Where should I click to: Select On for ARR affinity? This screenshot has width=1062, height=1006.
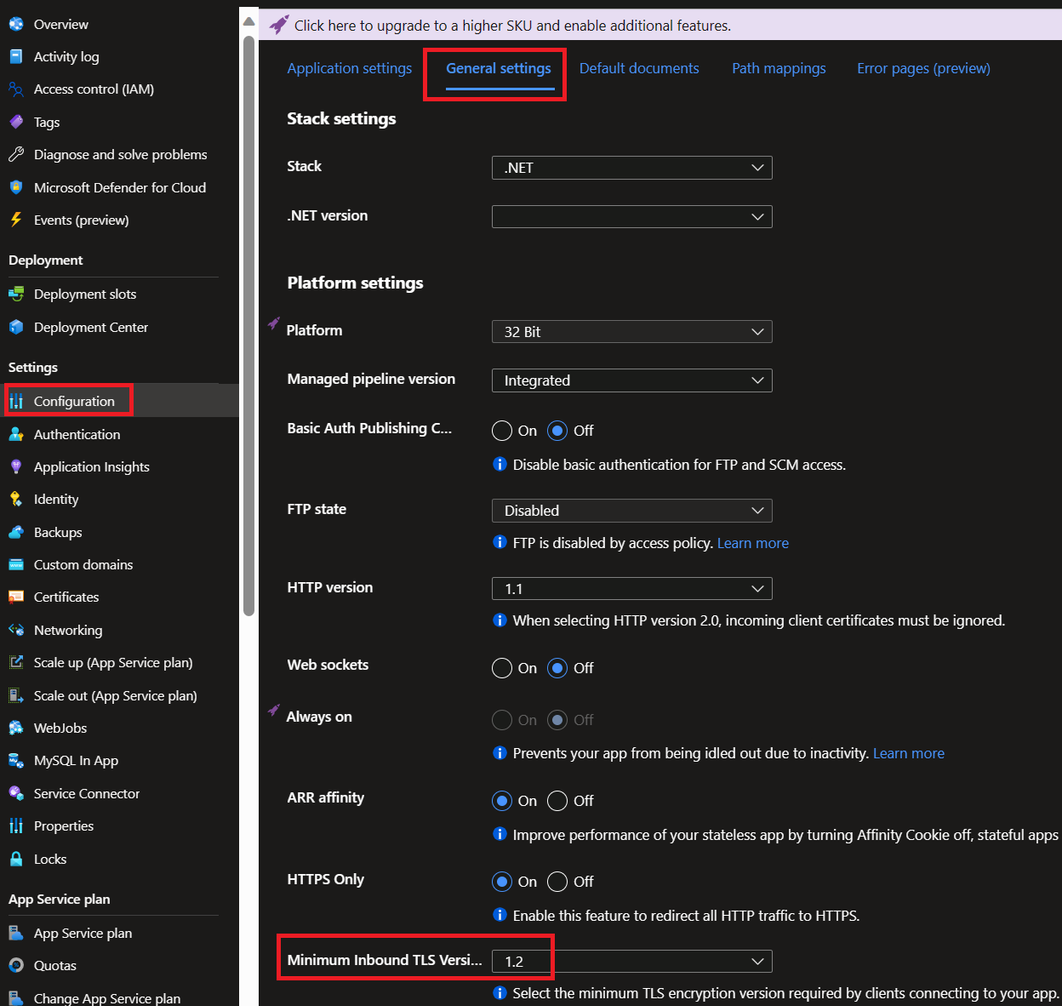click(502, 801)
